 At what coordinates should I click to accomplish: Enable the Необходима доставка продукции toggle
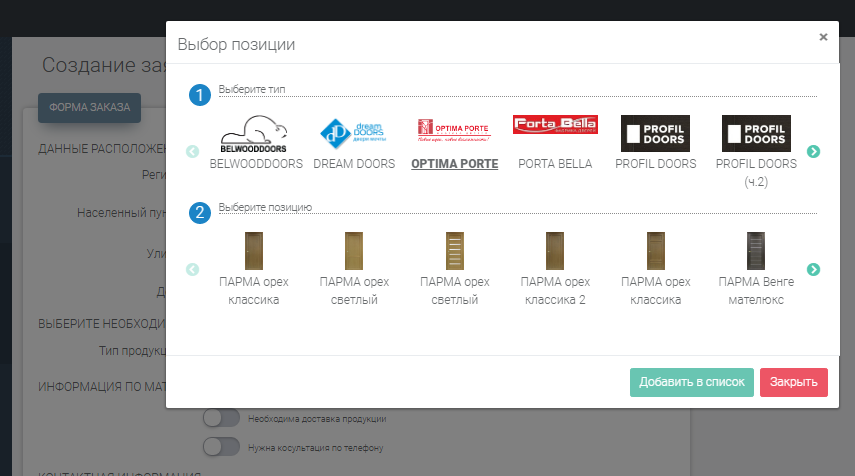click(x=221, y=418)
